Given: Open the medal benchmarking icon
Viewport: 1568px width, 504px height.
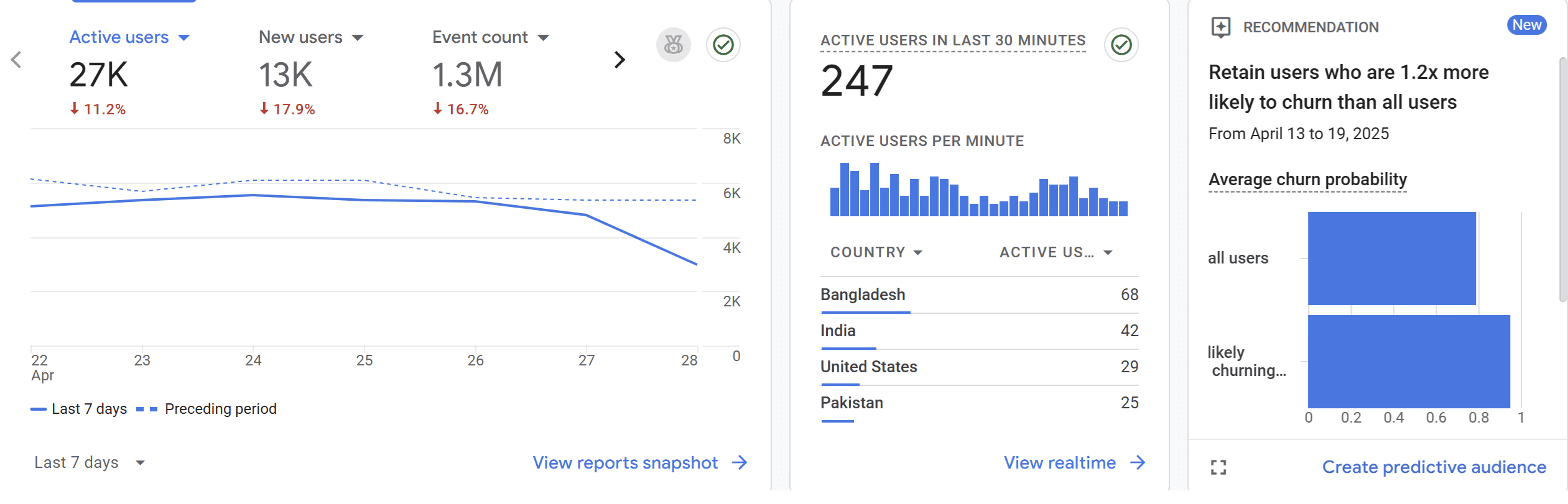Looking at the screenshot, I should (674, 45).
